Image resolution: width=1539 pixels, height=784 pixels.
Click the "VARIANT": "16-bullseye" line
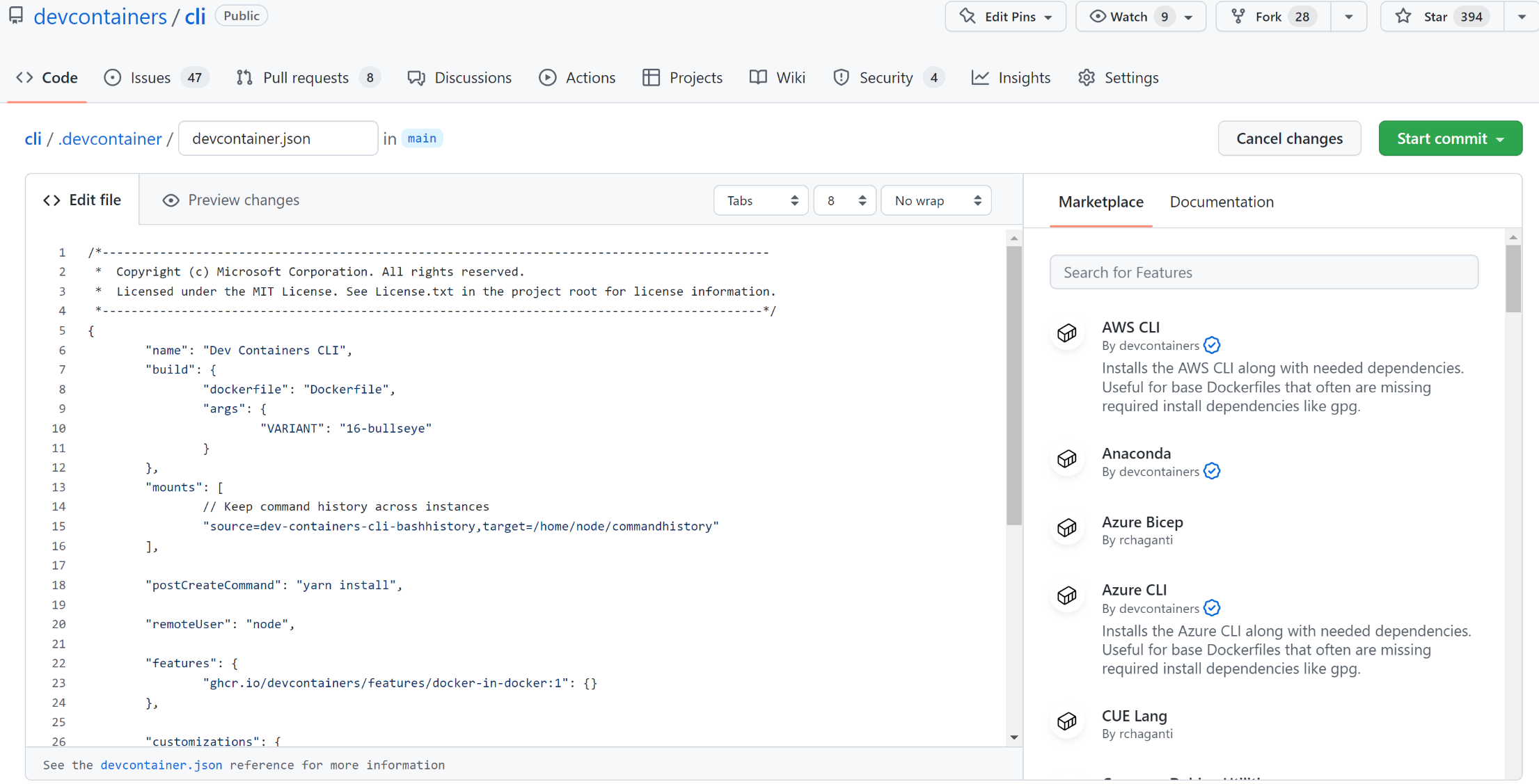pos(346,429)
